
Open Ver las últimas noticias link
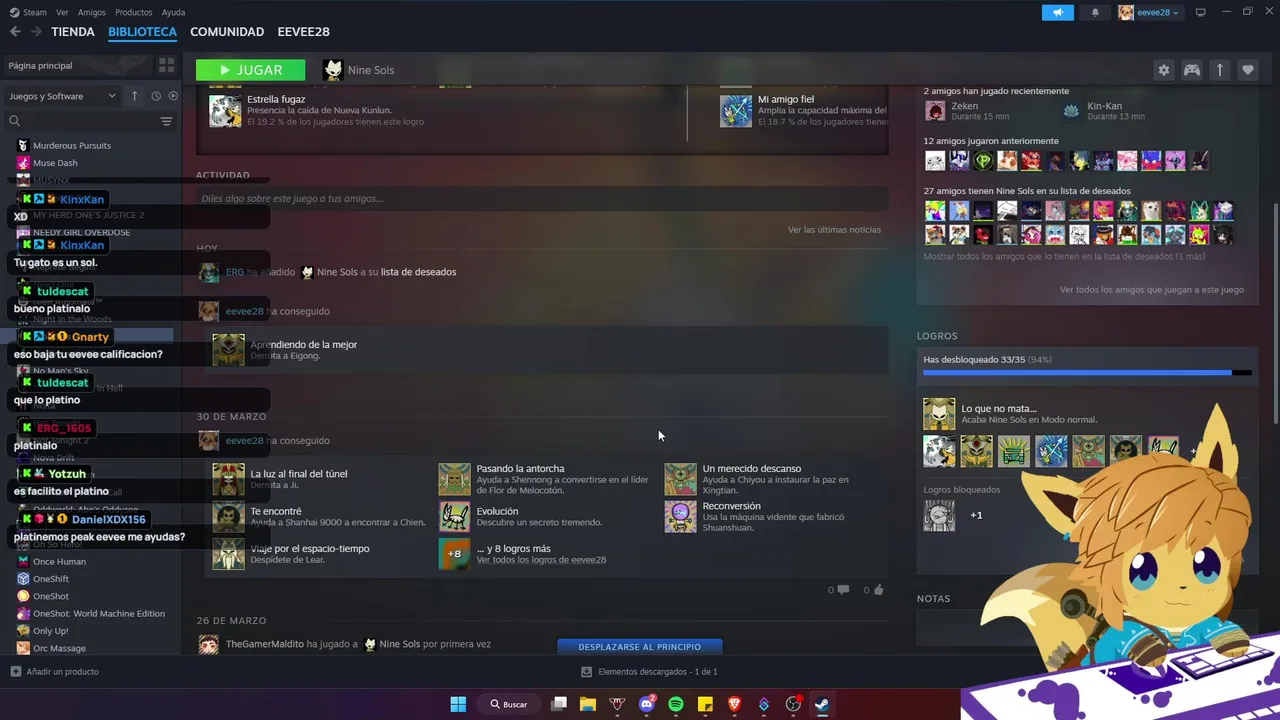tap(834, 230)
